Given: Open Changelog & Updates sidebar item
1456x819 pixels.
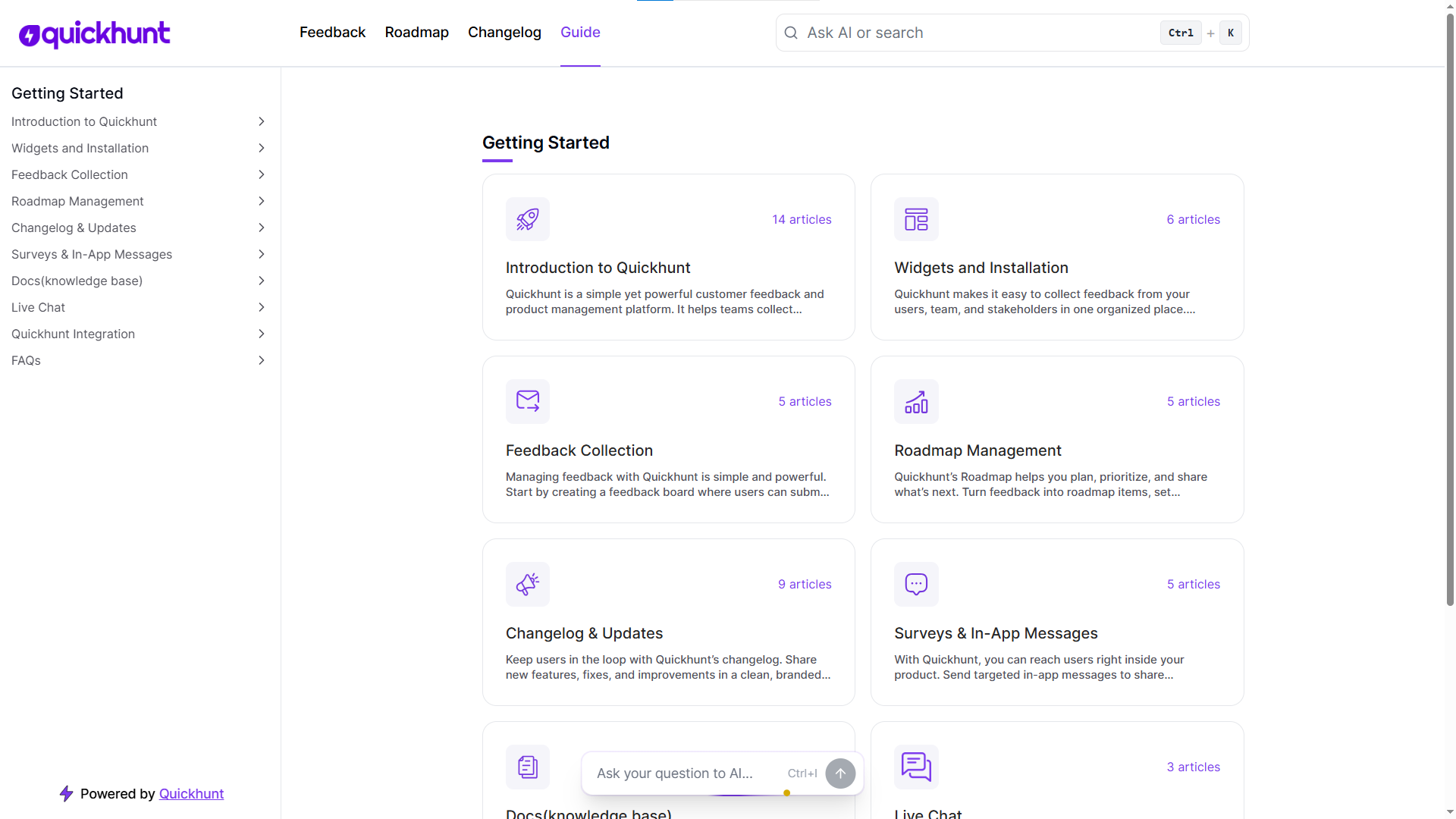Looking at the screenshot, I should click(x=74, y=227).
